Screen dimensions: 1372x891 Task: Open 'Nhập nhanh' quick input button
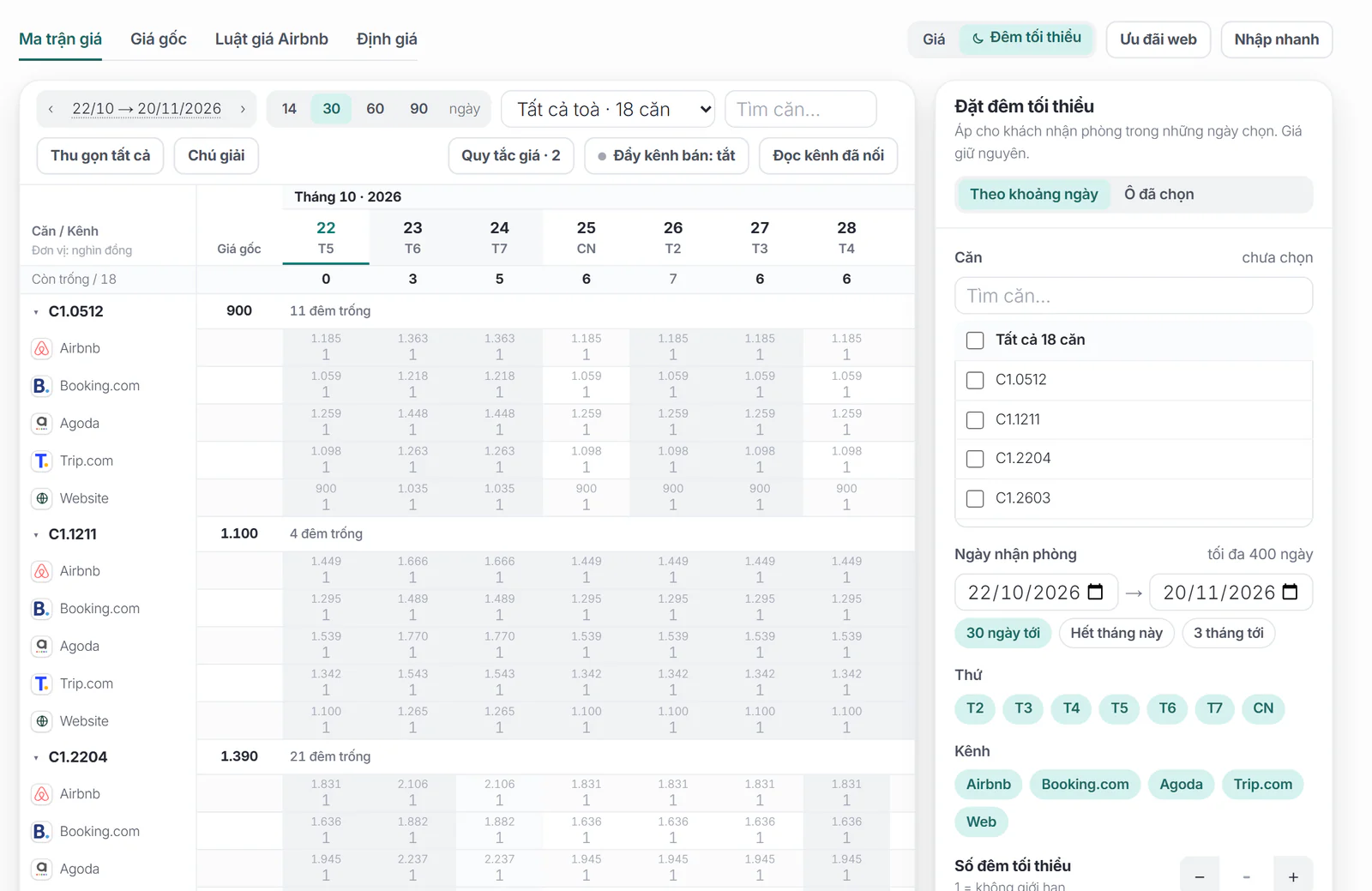tap(1277, 39)
